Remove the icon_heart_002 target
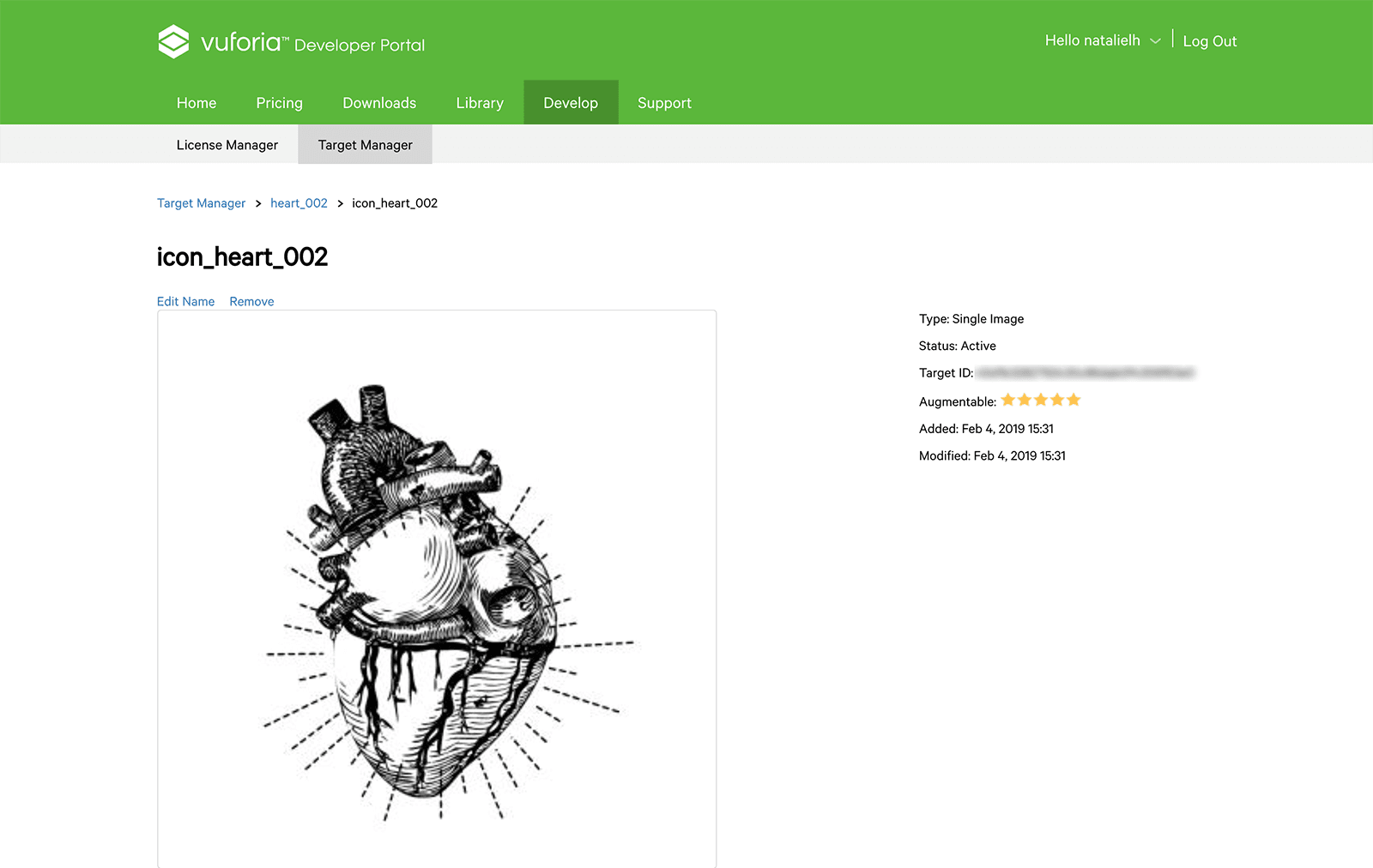The width and height of the screenshot is (1373, 868). (251, 301)
